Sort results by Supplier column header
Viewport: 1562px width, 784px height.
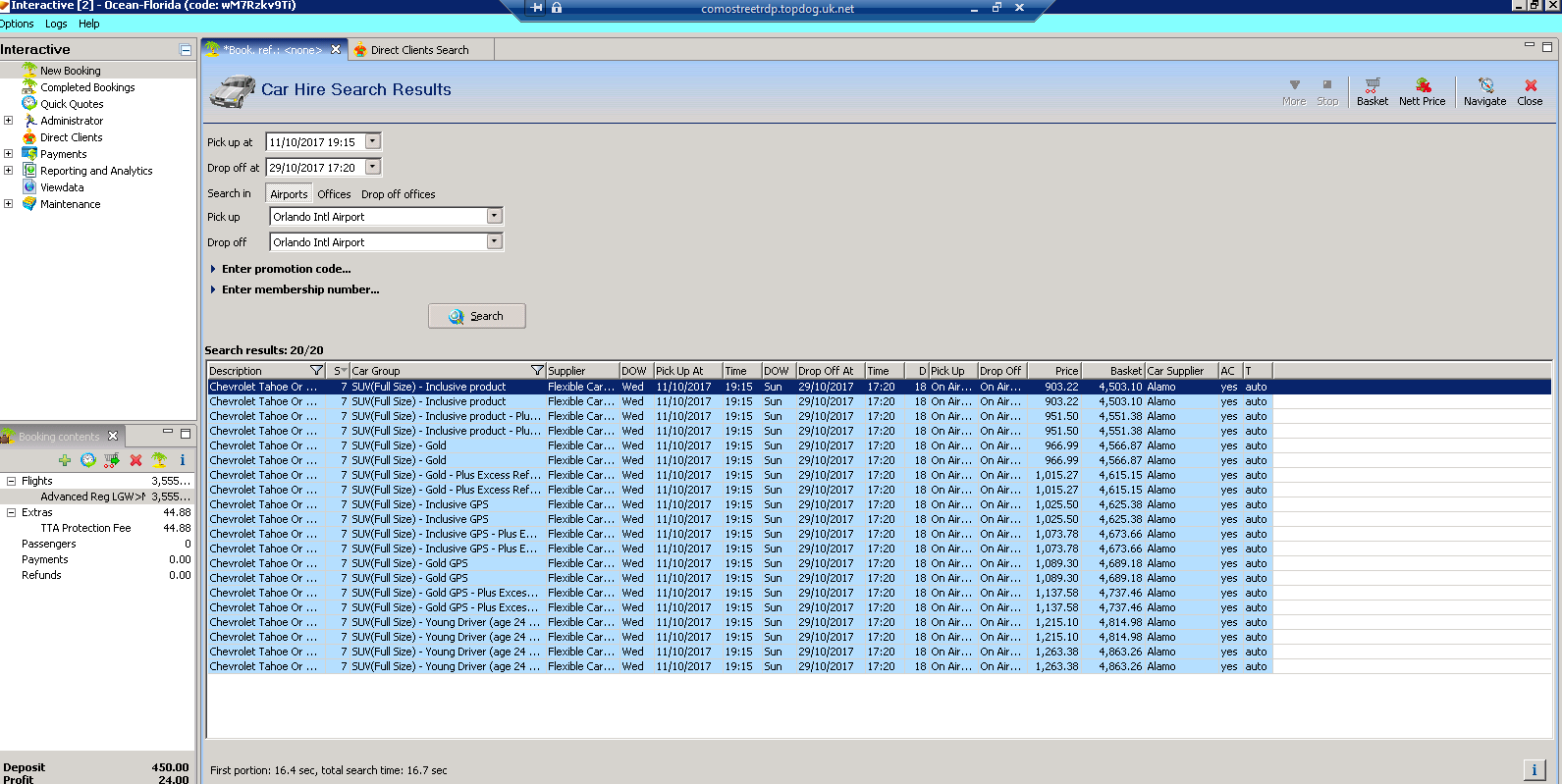[582, 370]
